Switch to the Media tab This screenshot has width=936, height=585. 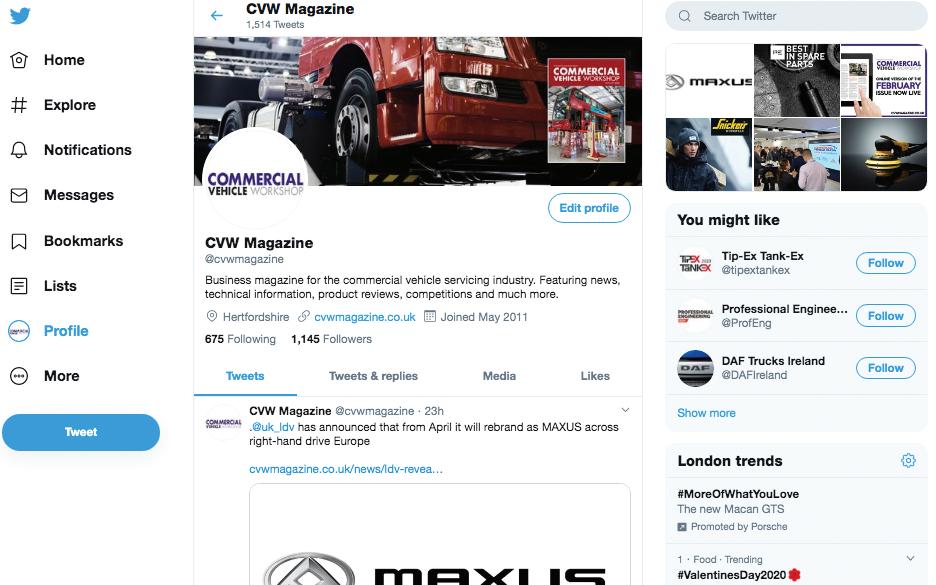[499, 376]
